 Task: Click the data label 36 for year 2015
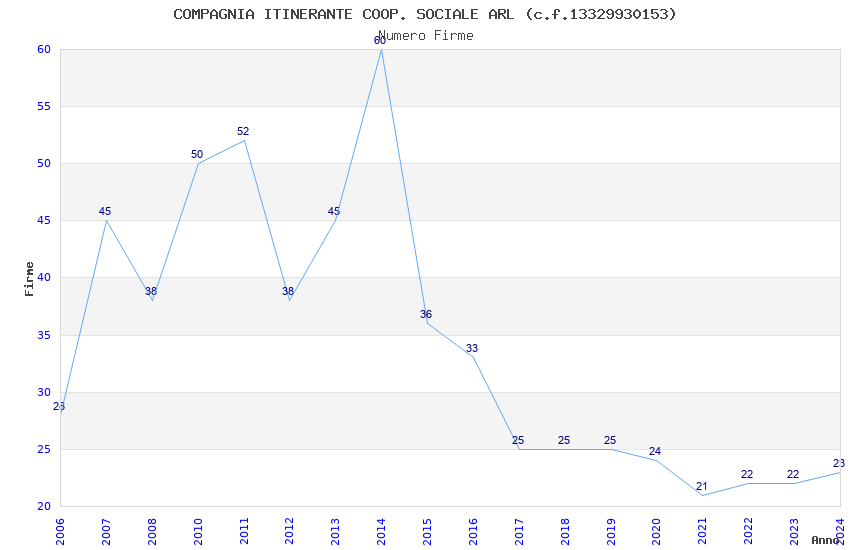[426, 314]
